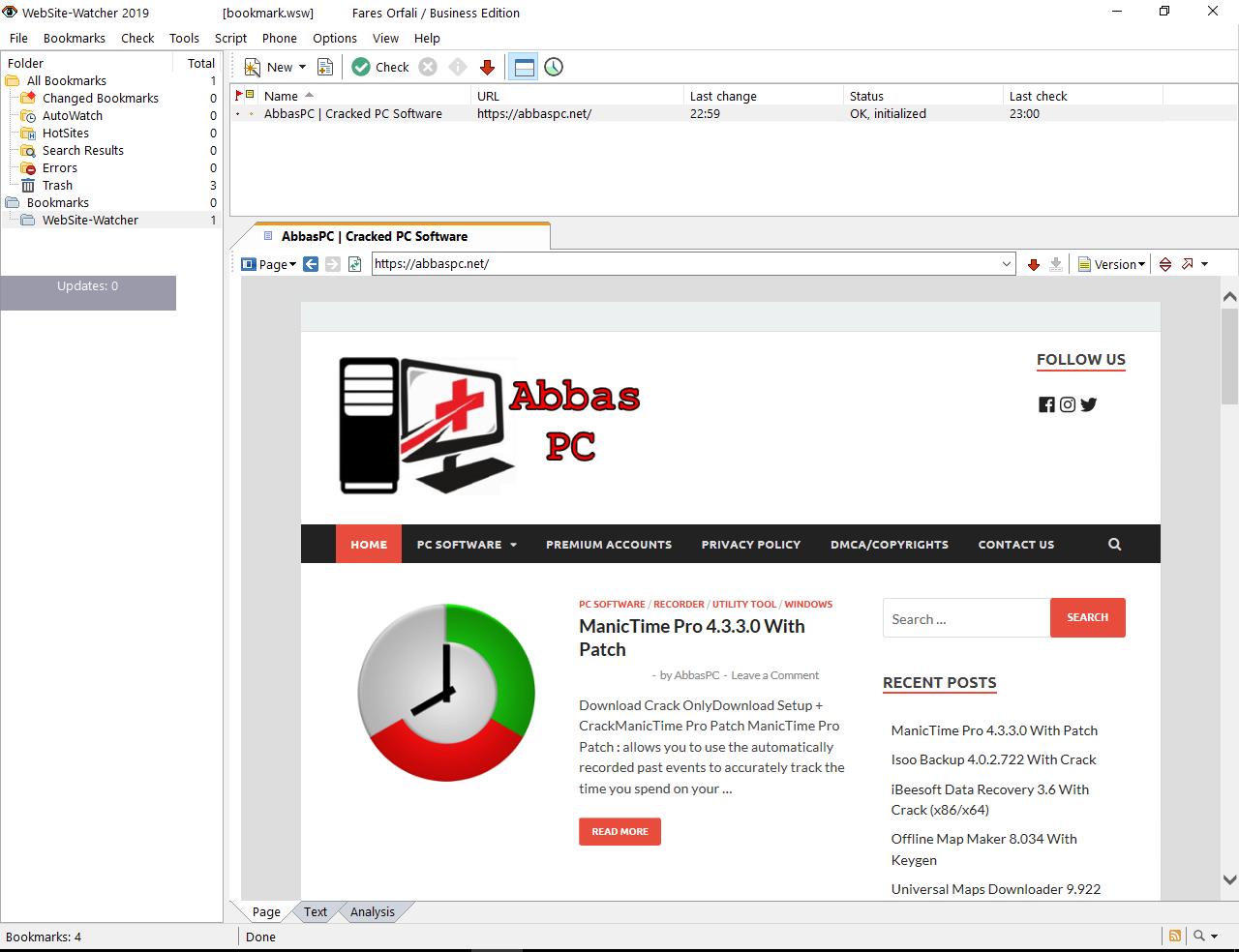Select All Bookmarks folder

pos(67,80)
